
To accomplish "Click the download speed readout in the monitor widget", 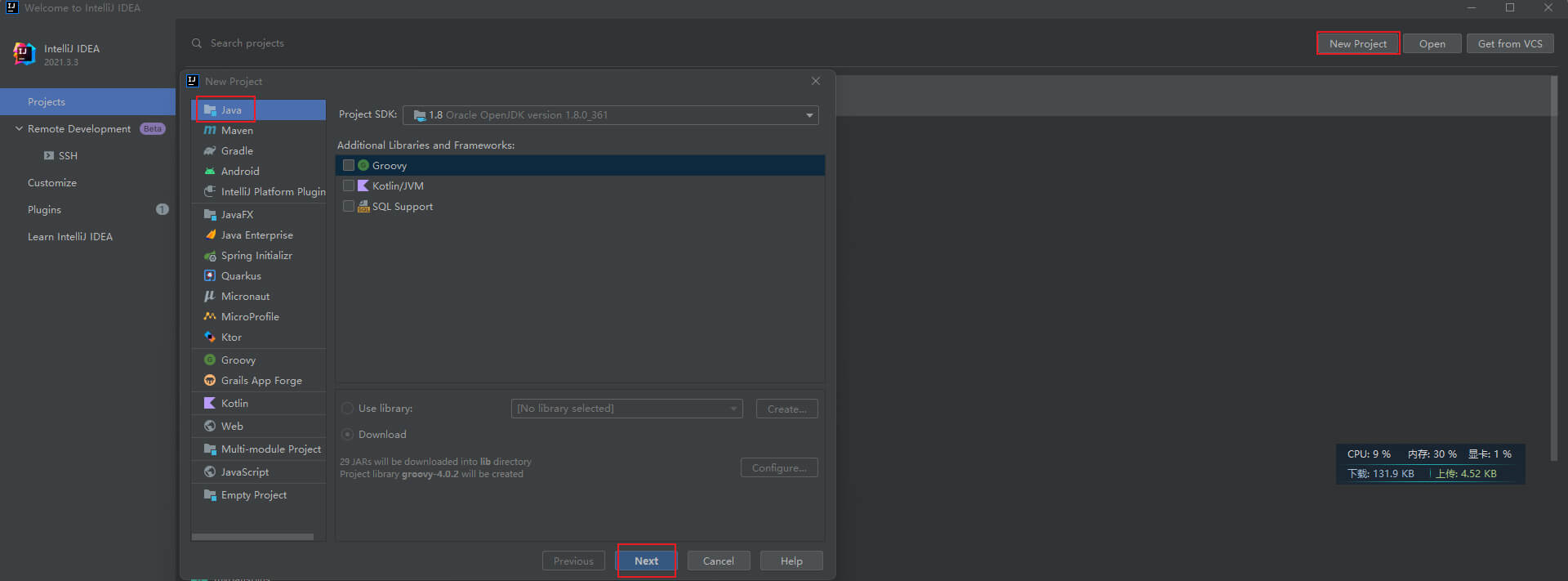I will 1380,474.
